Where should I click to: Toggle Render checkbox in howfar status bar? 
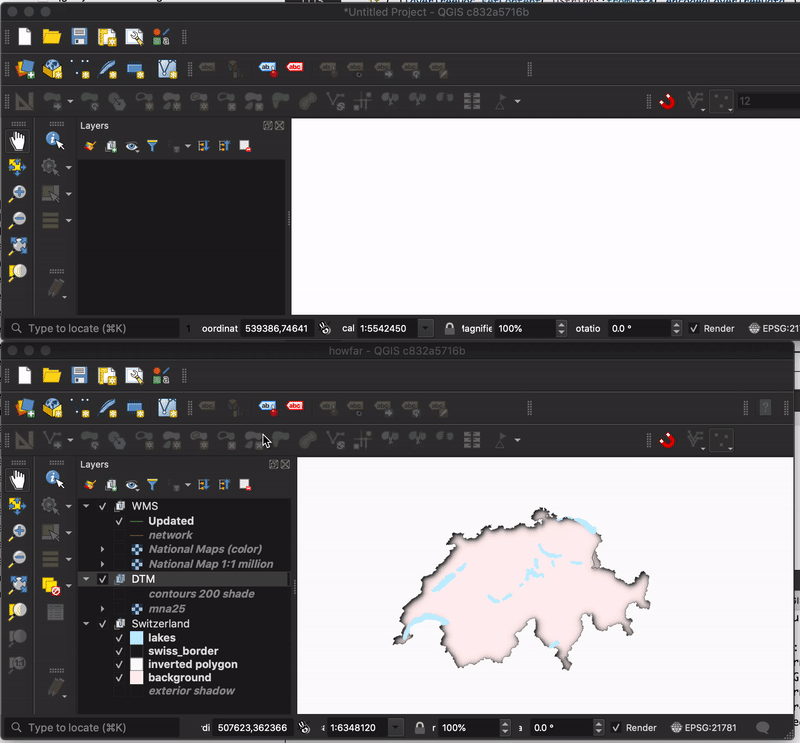click(617, 728)
